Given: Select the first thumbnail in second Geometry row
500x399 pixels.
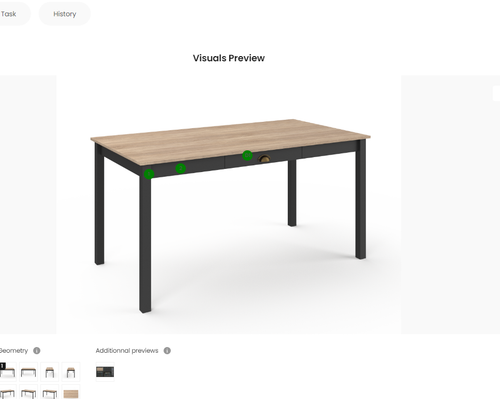Looking at the screenshot, I should (x=7, y=393).
